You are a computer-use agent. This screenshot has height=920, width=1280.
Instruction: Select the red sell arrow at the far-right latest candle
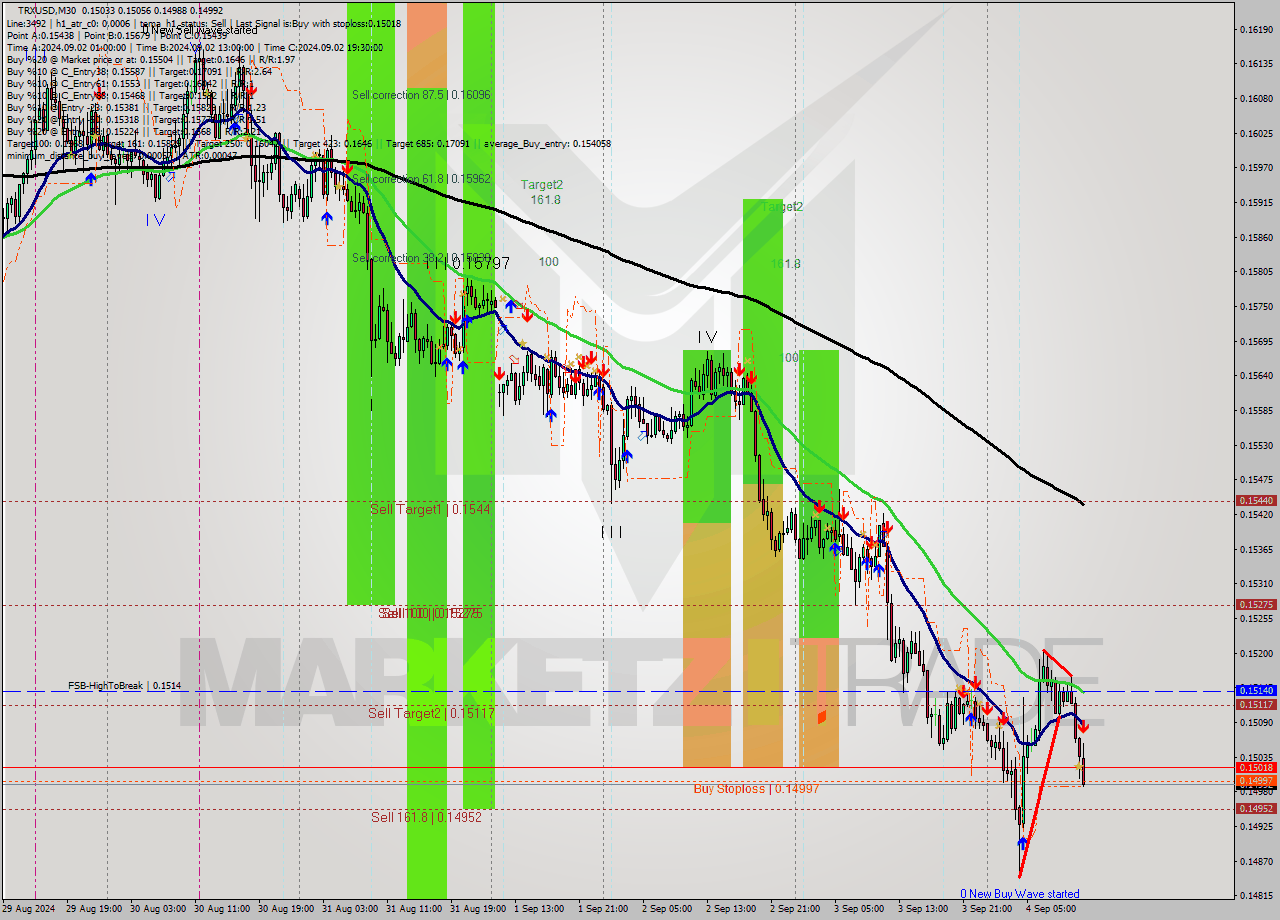coord(1086,728)
